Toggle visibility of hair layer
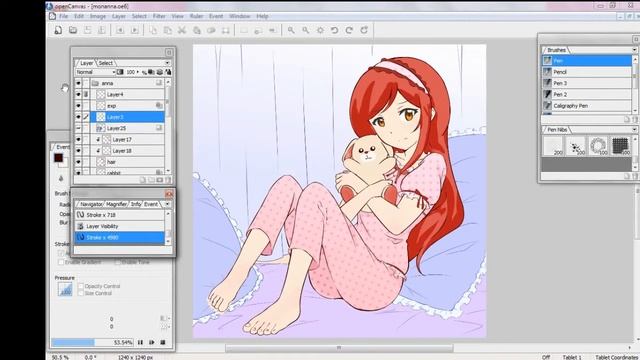Viewport: 640px width, 360px height. (78, 162)
